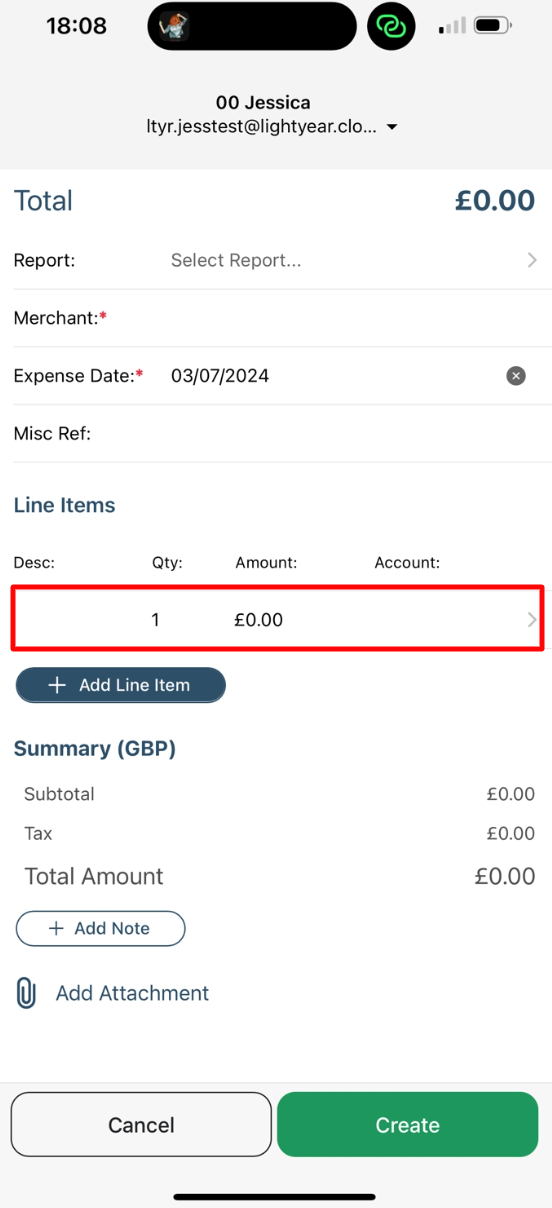Tap the Add Line Item button
This screenshot has height=1208, width=552.
pos(121,685)
